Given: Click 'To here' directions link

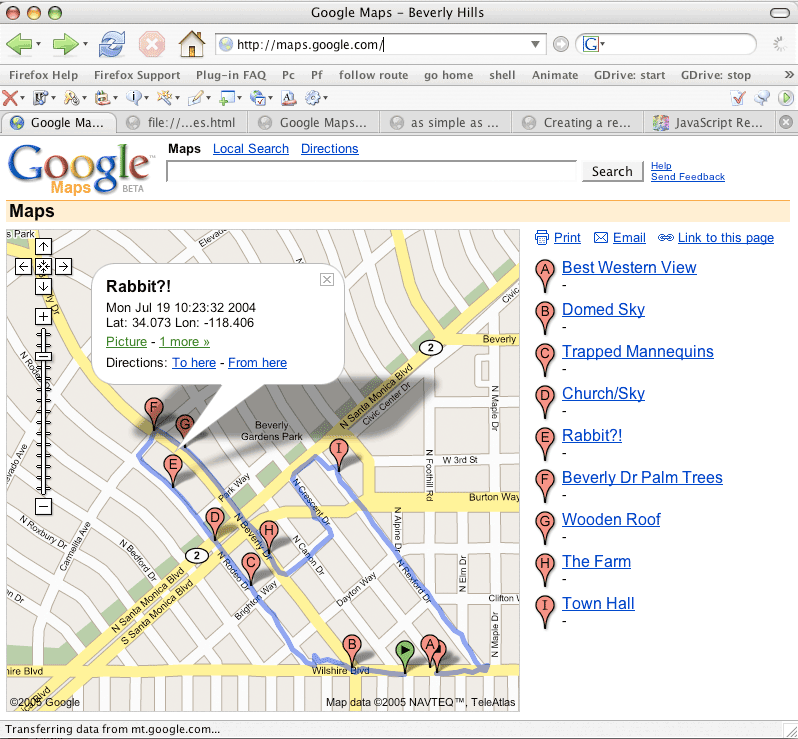Looking at the screenshot, I should 194,363.
